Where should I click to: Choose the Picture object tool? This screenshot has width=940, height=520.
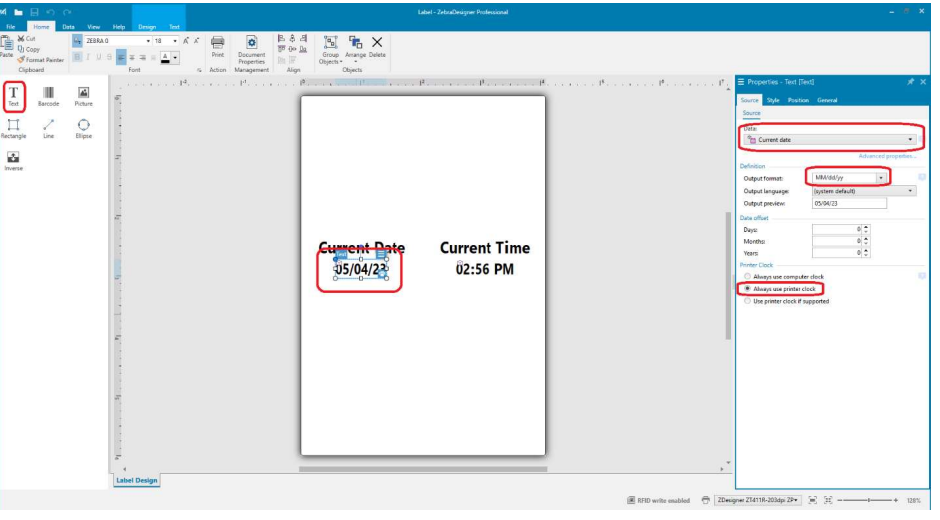(x=83, y=96)
